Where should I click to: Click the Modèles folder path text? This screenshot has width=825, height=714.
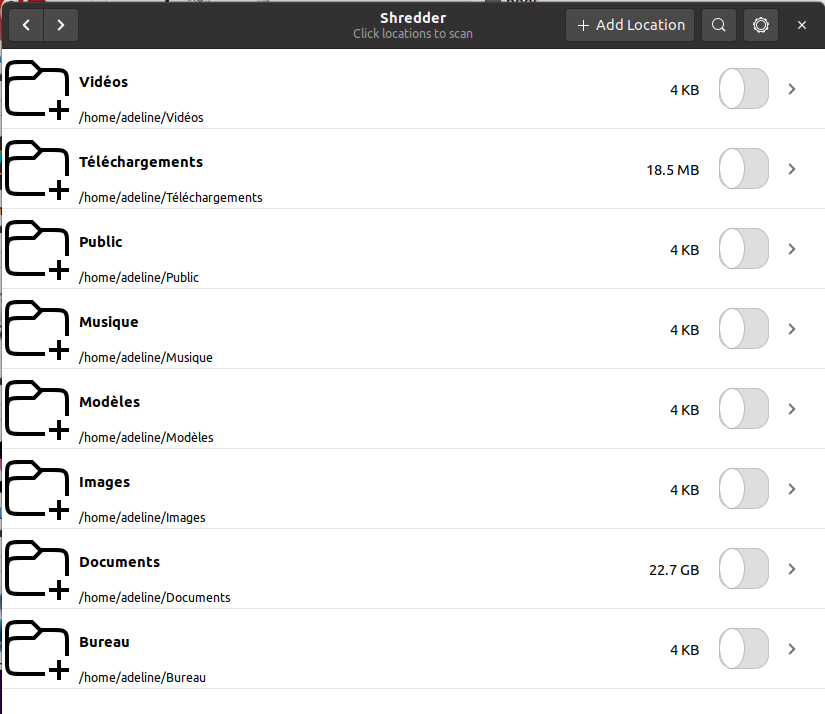coord(146,437)
